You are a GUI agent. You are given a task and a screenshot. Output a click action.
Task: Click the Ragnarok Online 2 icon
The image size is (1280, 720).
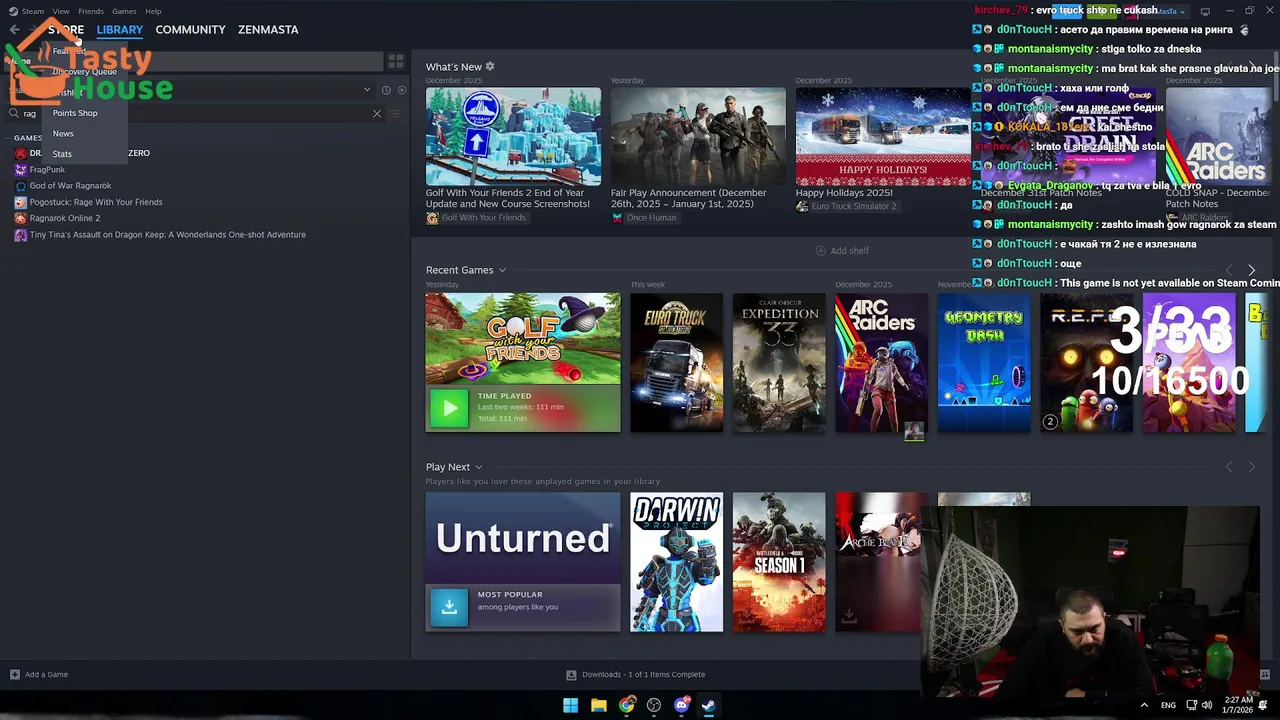21,218
